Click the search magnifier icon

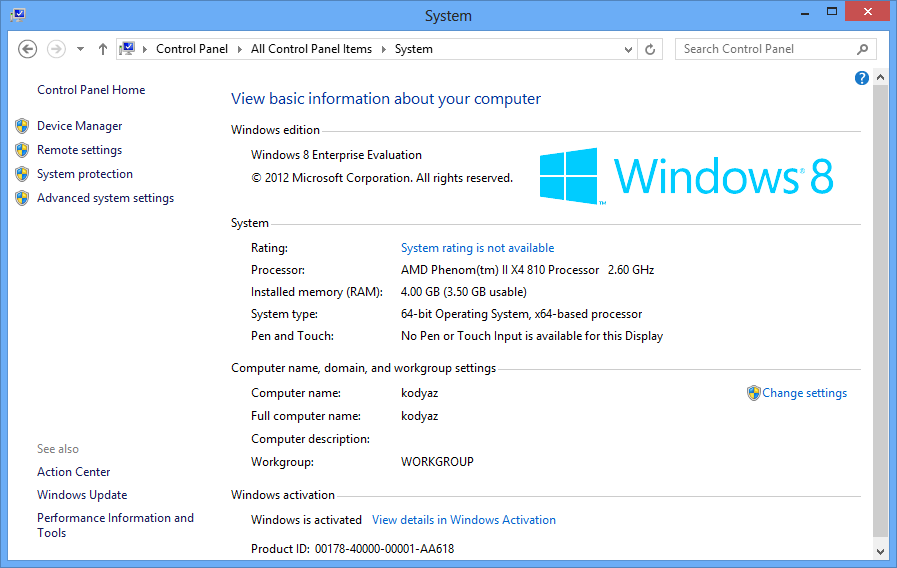coord(863,49)
